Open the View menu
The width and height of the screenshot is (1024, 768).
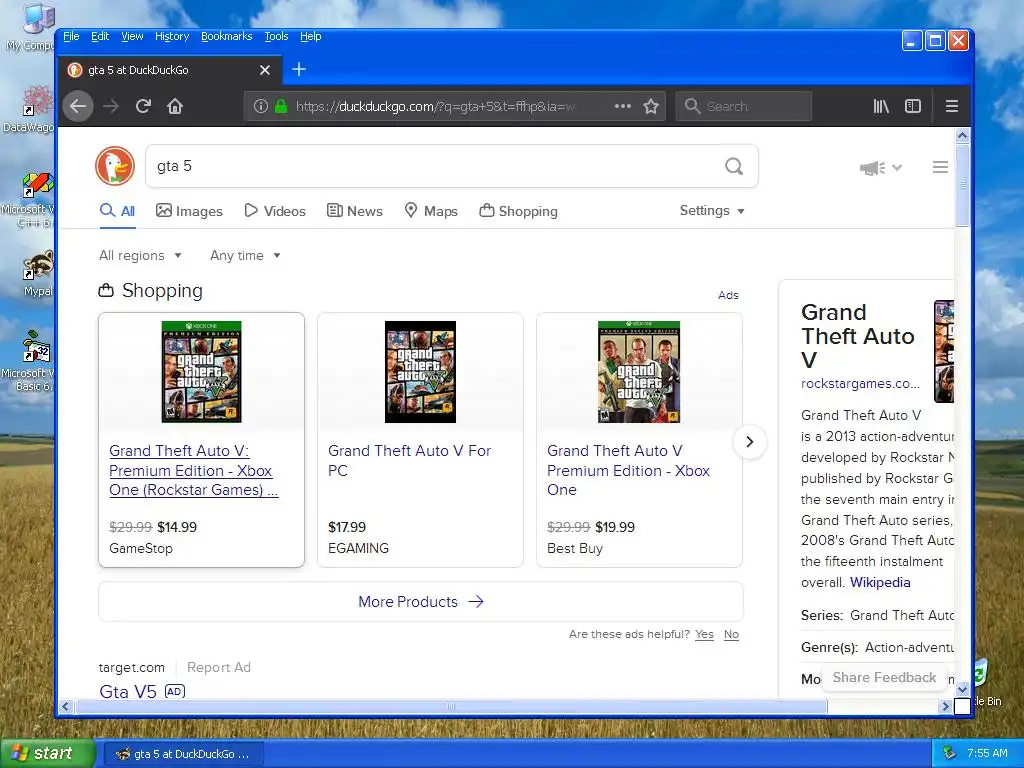coord(132,36)
